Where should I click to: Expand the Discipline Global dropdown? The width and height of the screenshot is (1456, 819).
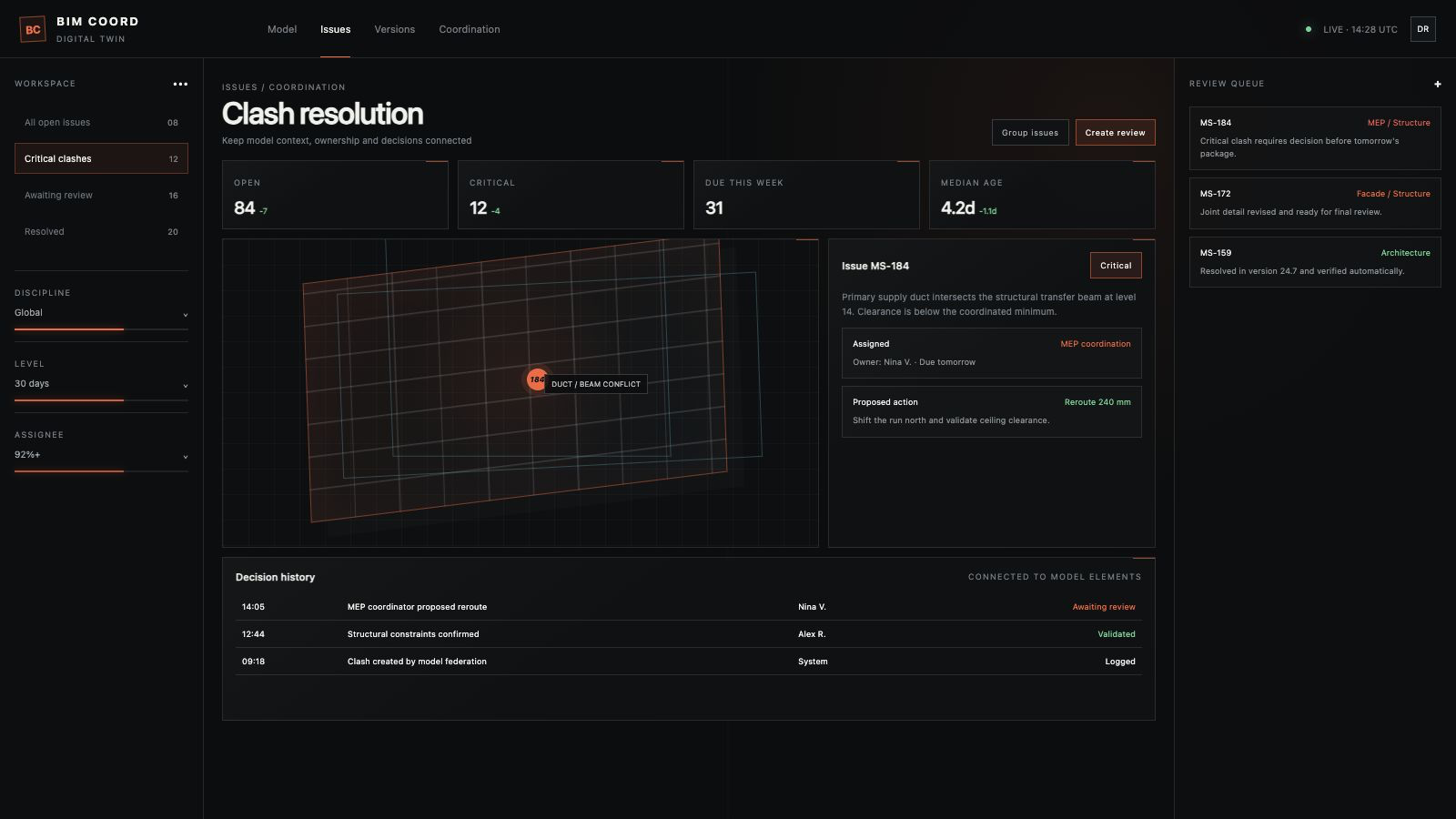tap(101, 313)
